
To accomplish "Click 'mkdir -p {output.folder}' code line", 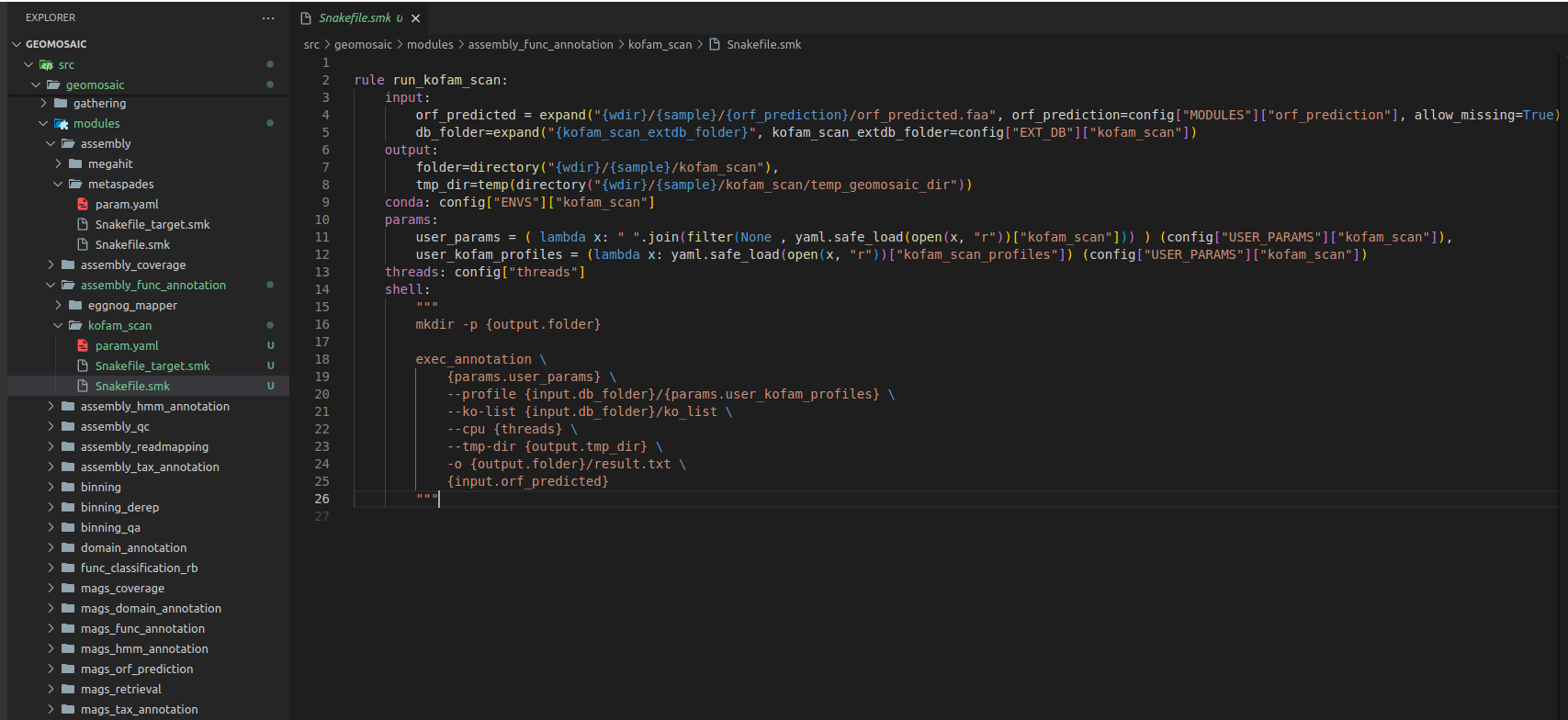I will coord(508,324).
